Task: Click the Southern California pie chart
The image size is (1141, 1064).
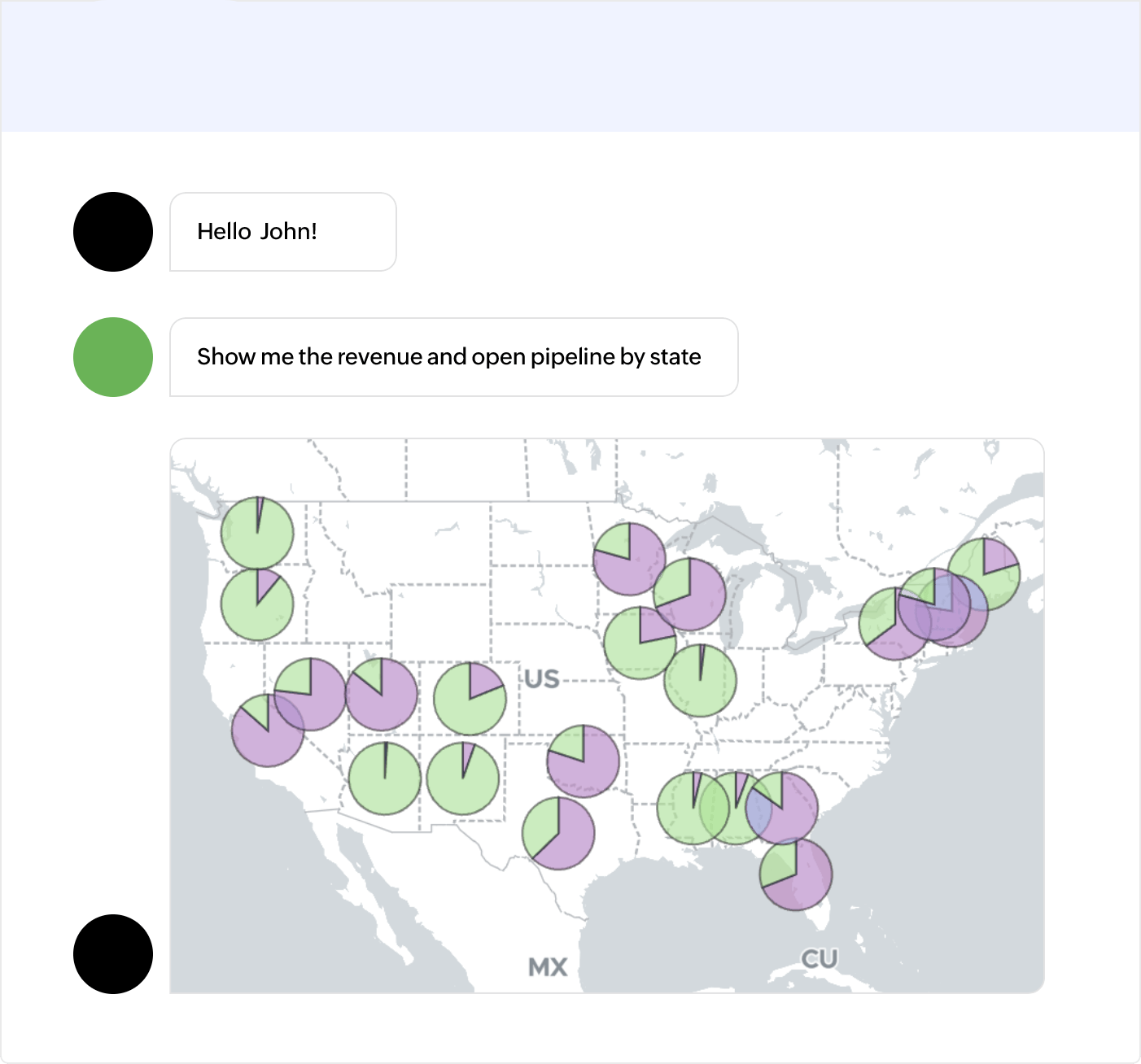Action: click(268, 730)
